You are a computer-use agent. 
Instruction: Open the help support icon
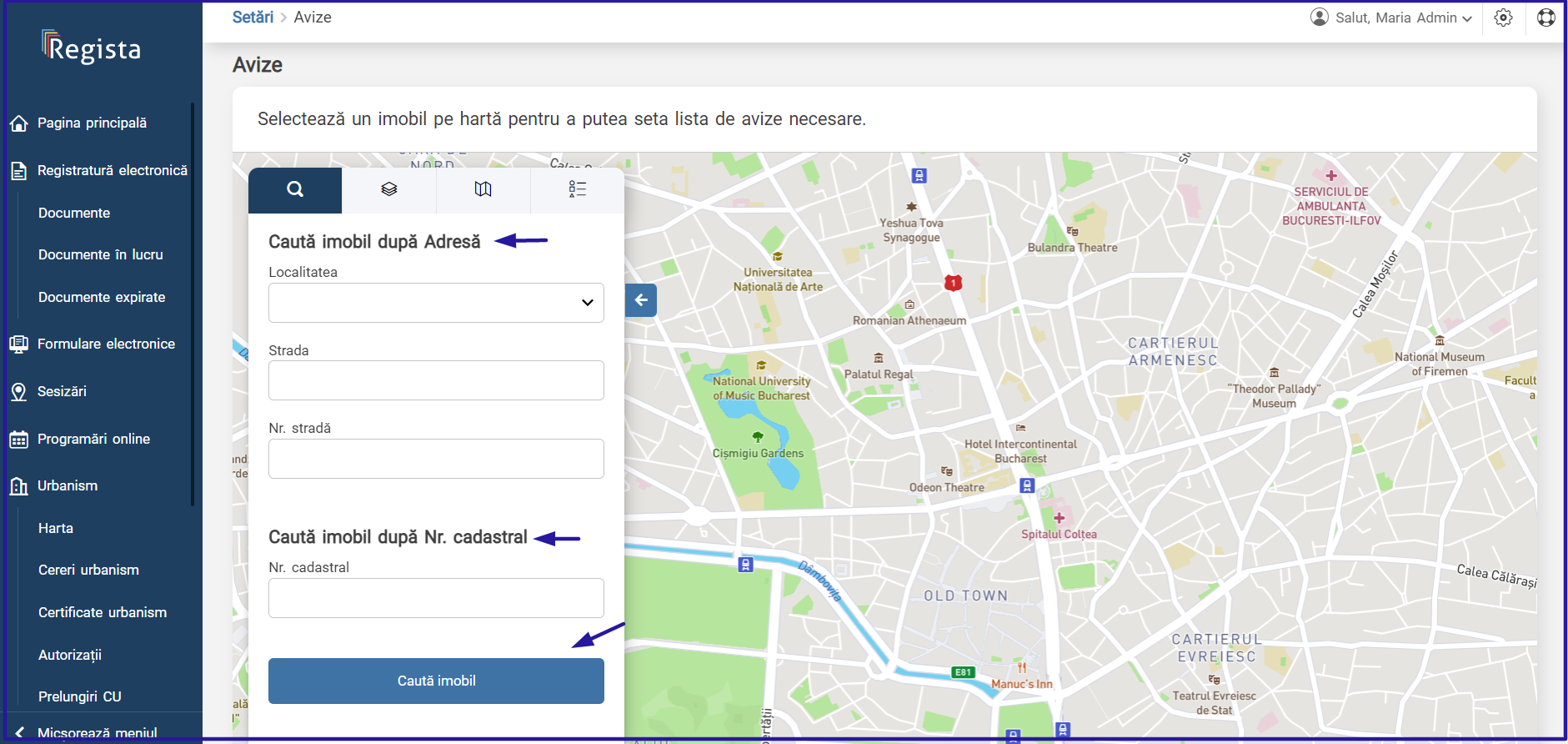coord(1546,18)
